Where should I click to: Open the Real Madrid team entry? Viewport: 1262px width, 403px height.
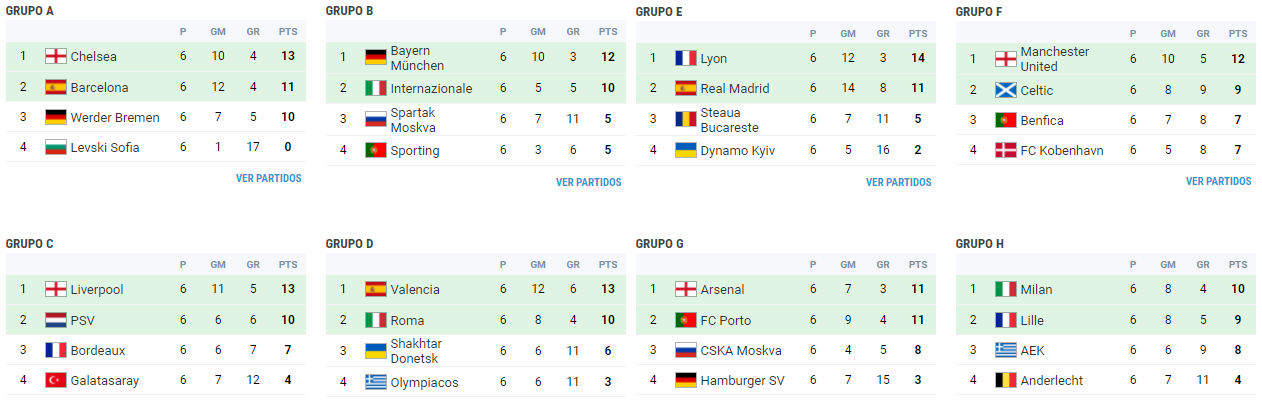click(735, 88)
